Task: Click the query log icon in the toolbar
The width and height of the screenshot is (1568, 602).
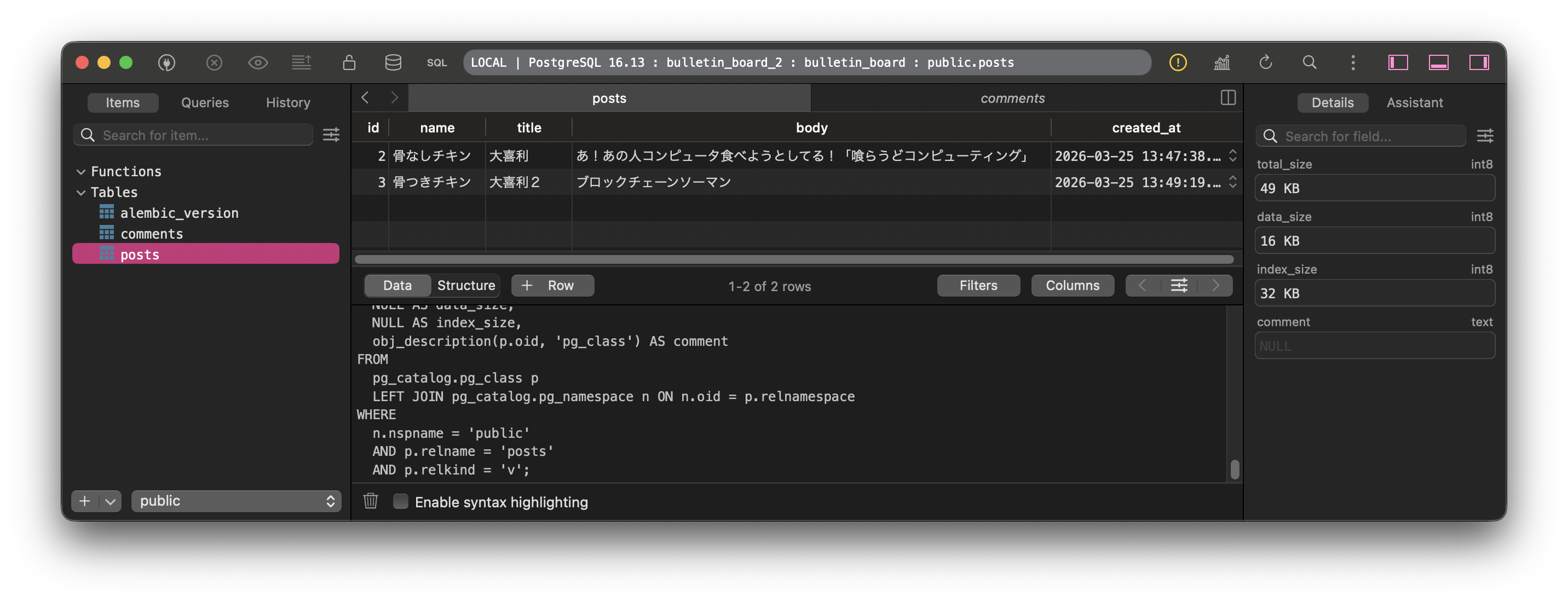Action: click(303, 62)
